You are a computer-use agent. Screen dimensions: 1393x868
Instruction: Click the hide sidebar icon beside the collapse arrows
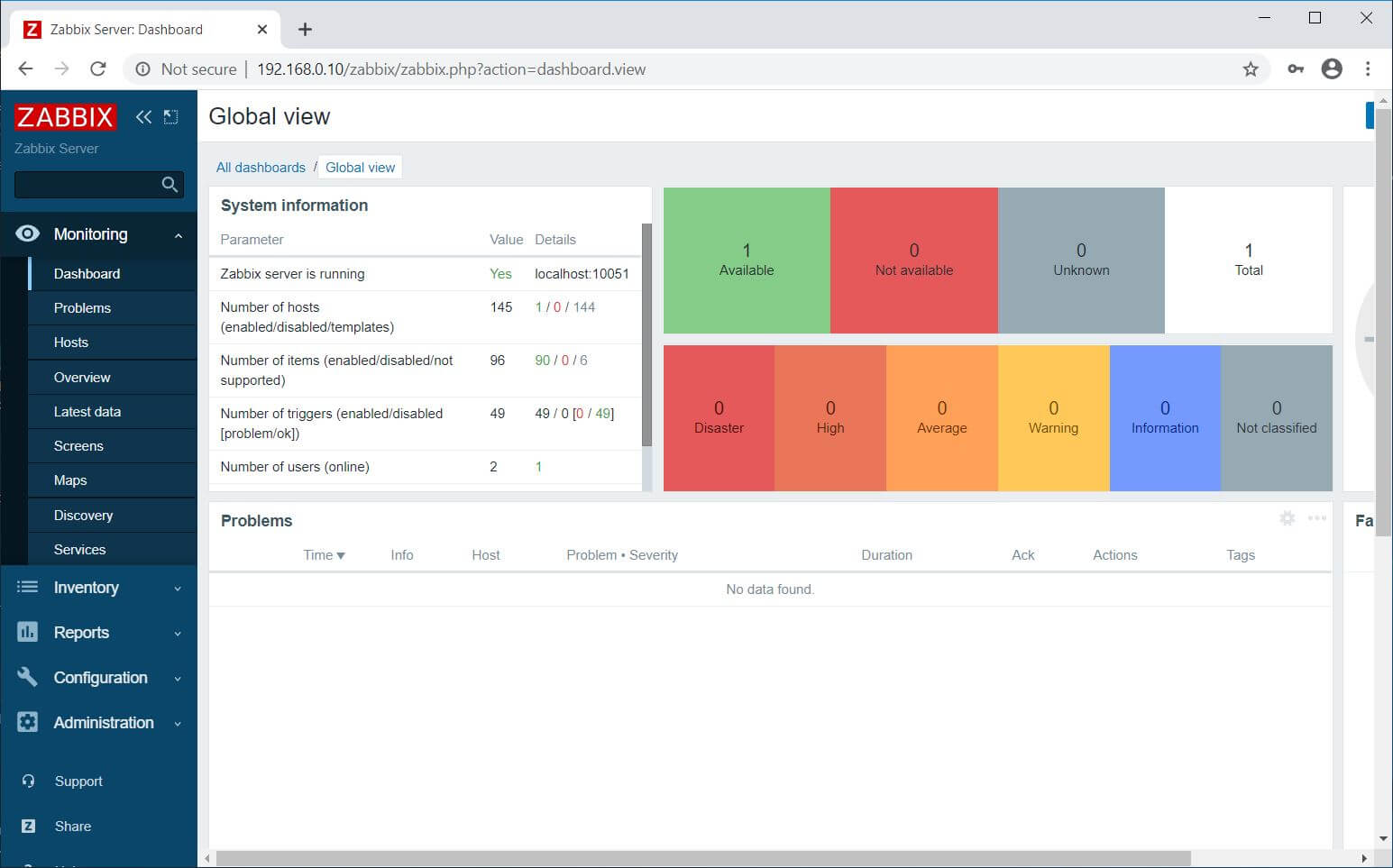tap(170, 117)
